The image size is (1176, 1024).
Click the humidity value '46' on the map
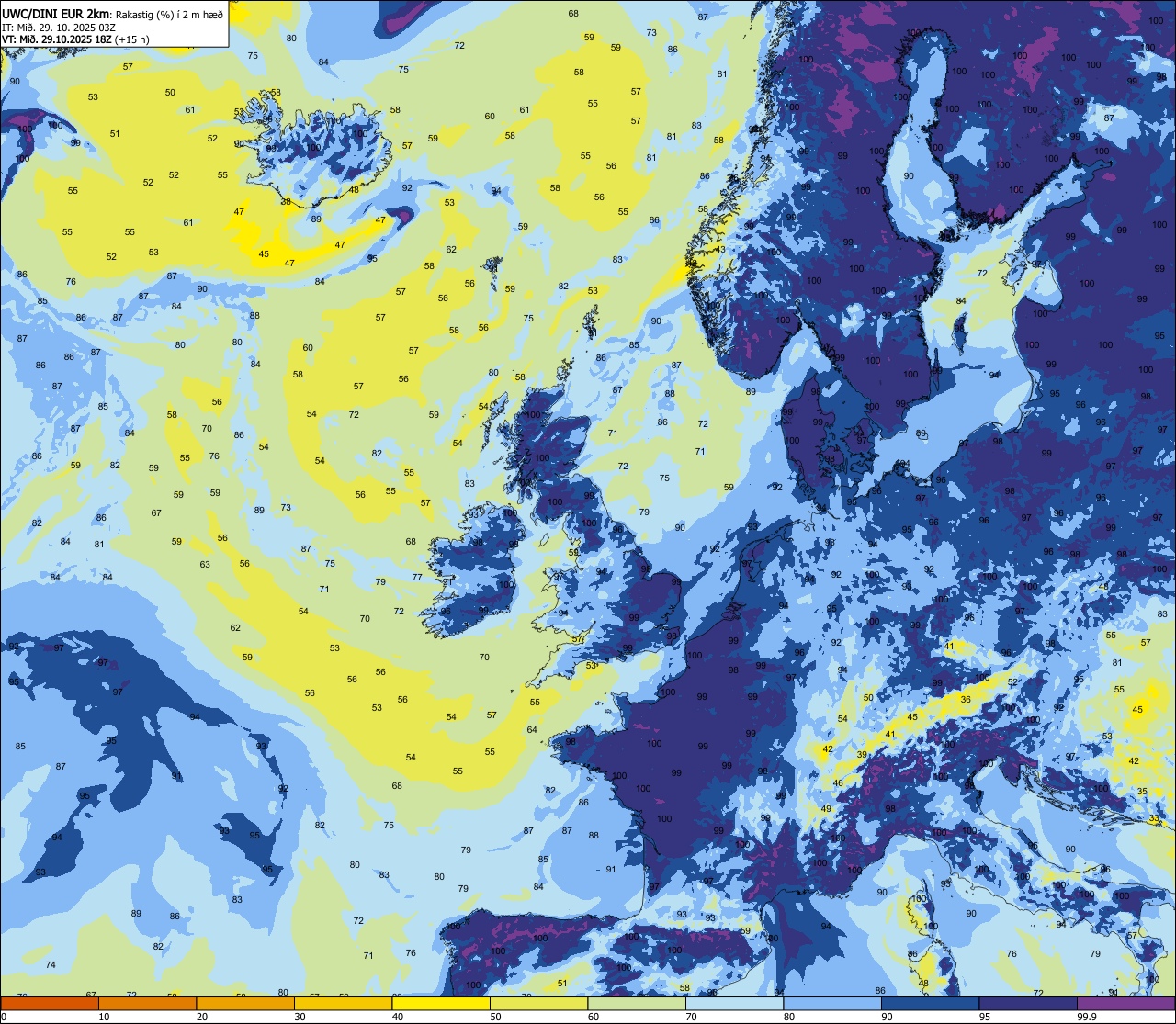point(838,783)
